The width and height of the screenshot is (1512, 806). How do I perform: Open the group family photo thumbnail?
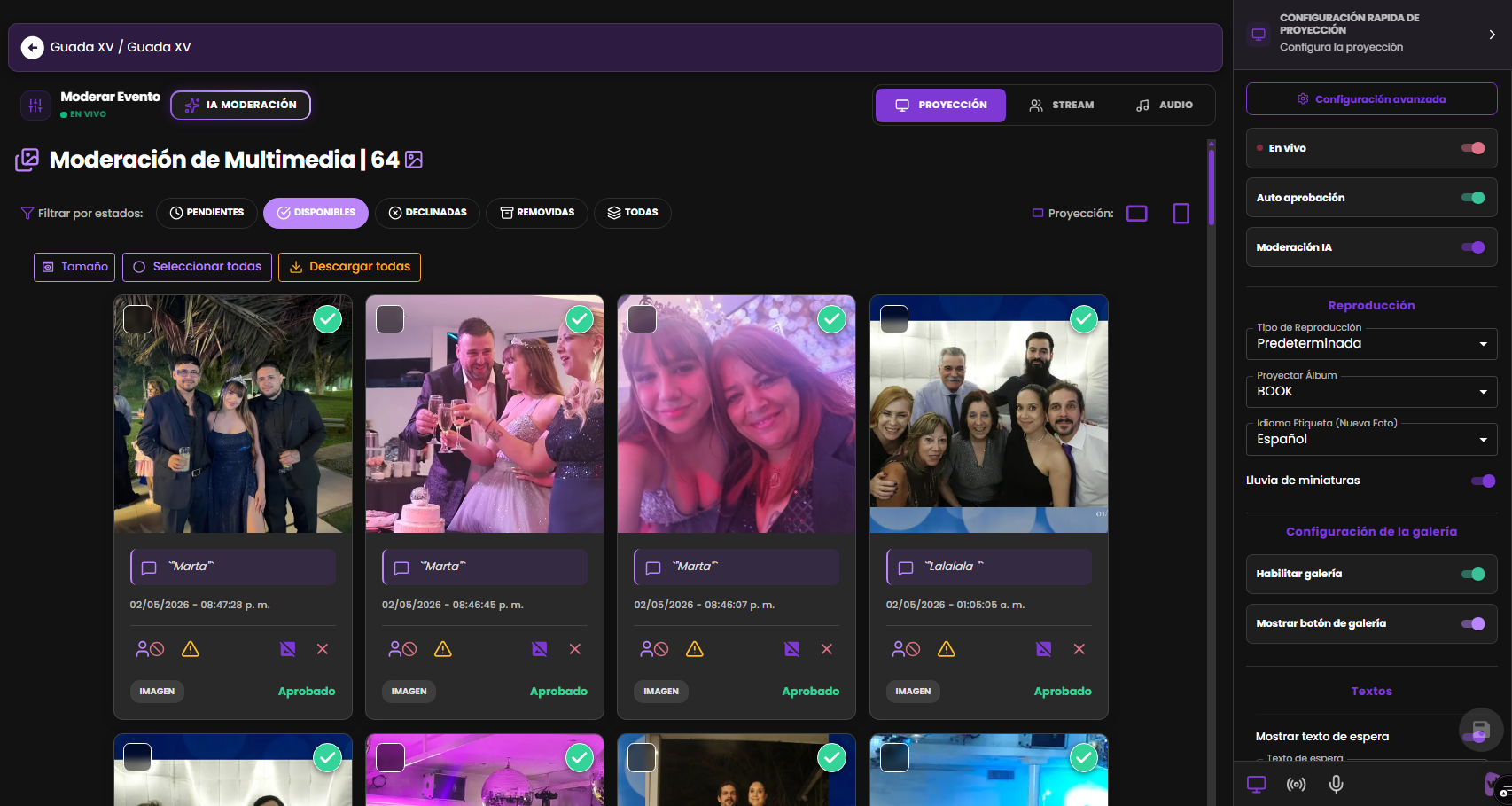[989, 414]
